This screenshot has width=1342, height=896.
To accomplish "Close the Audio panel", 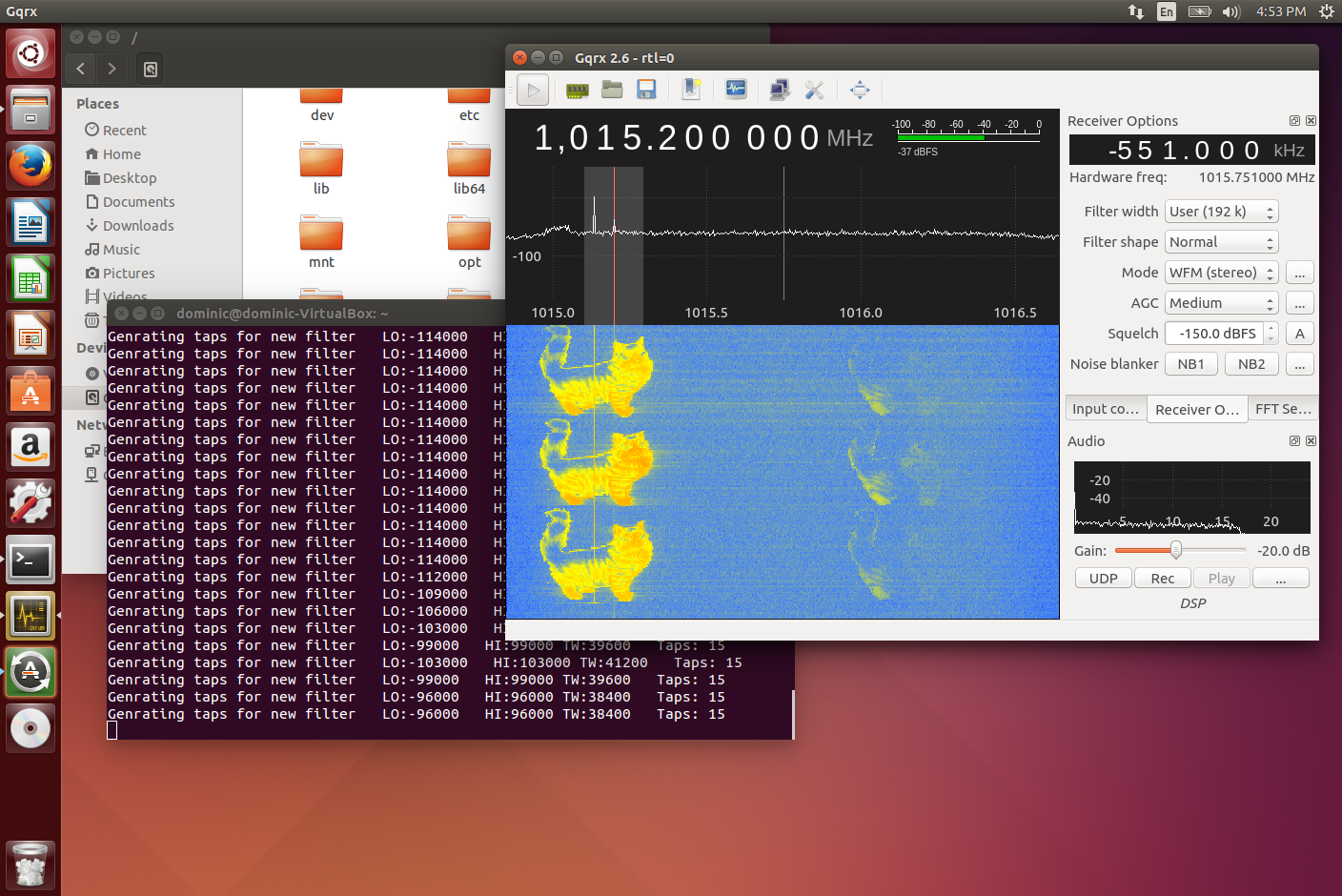I will [x=1311, y=441].
